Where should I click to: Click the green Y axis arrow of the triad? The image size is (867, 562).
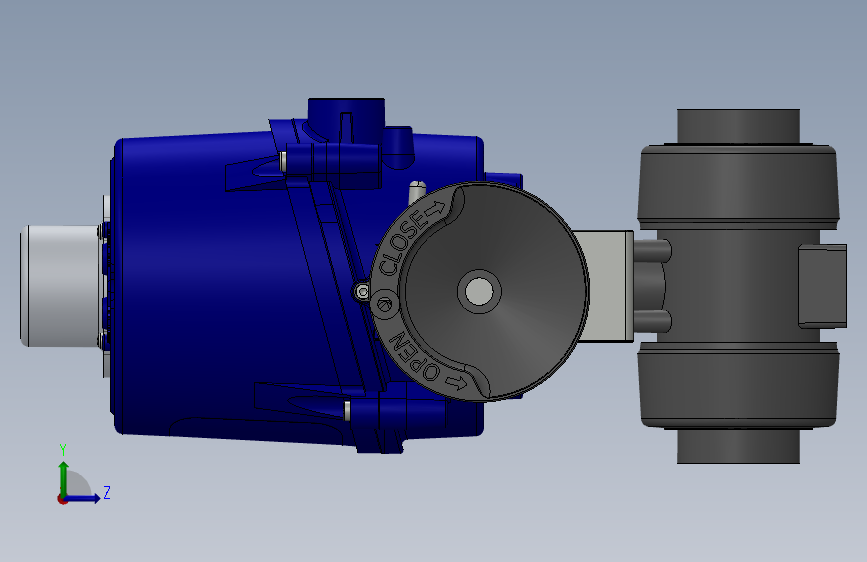click(x=64, y=478)
